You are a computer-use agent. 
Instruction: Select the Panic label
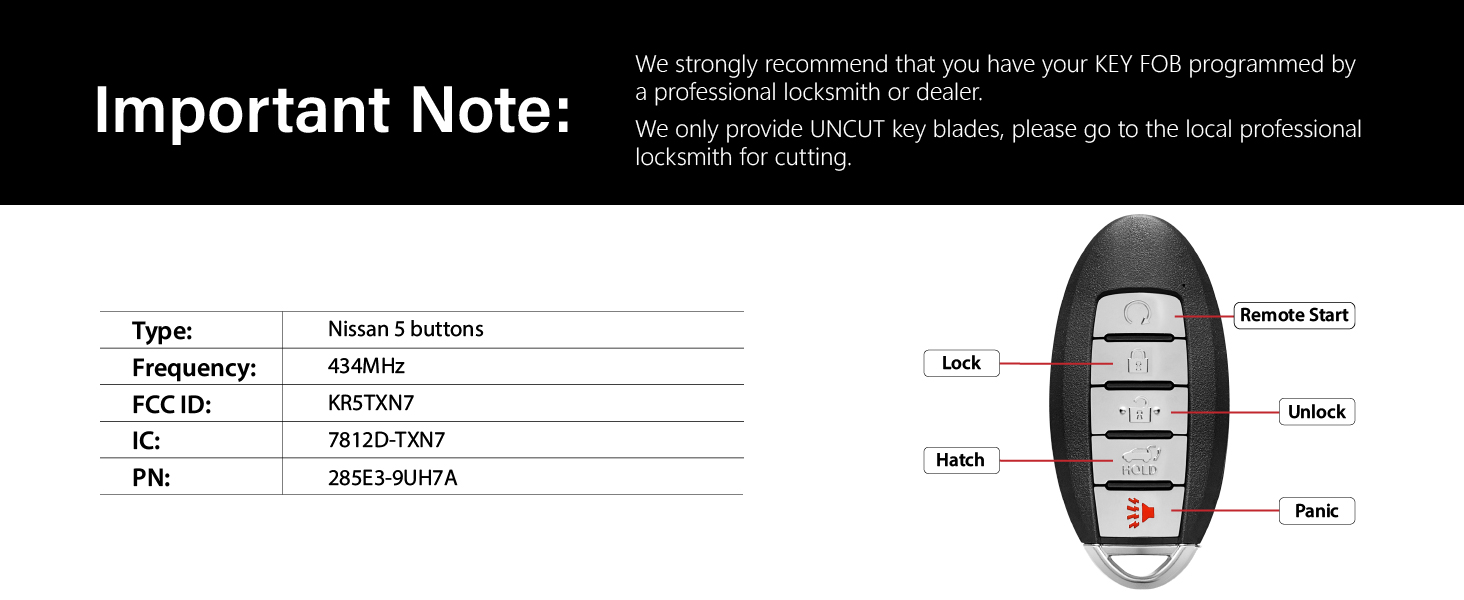pyautogui.click(x=1317, y=511)
